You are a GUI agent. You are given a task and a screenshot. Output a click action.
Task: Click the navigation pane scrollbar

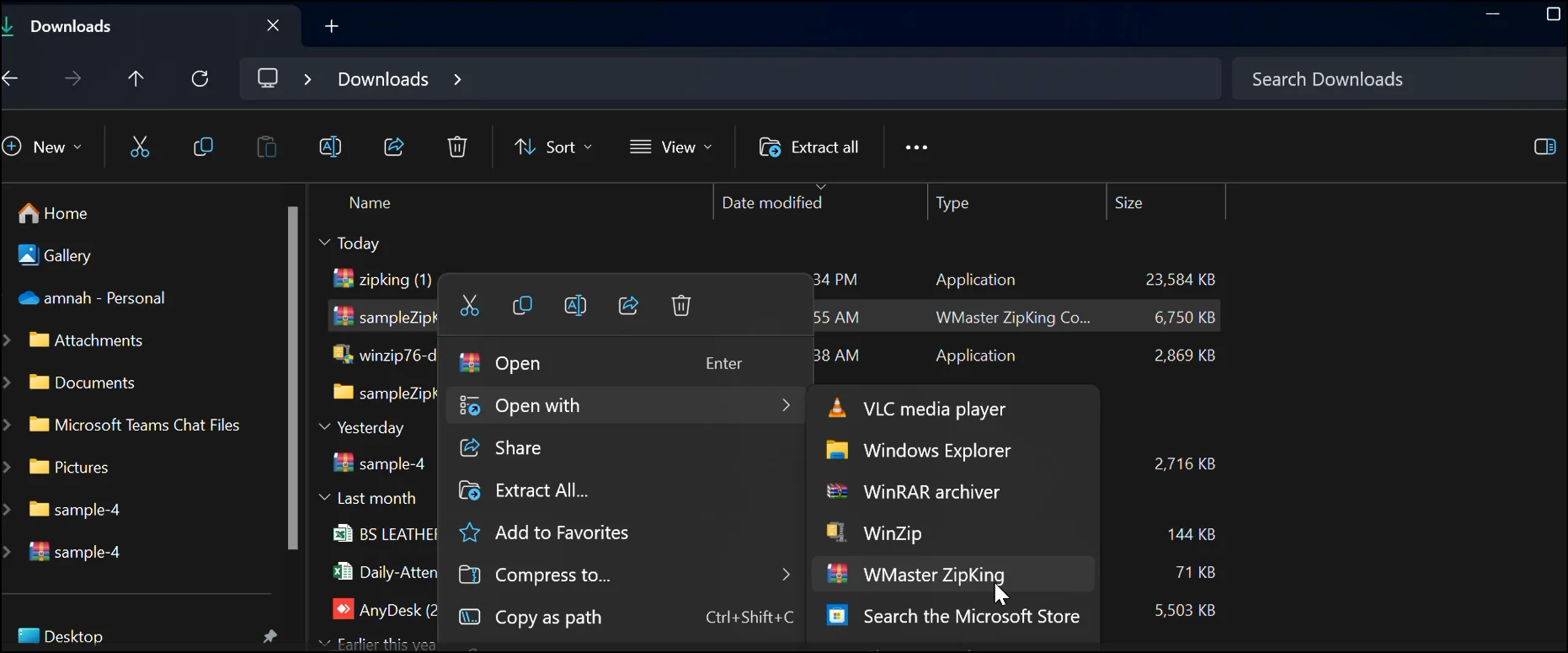click(292, 378)
